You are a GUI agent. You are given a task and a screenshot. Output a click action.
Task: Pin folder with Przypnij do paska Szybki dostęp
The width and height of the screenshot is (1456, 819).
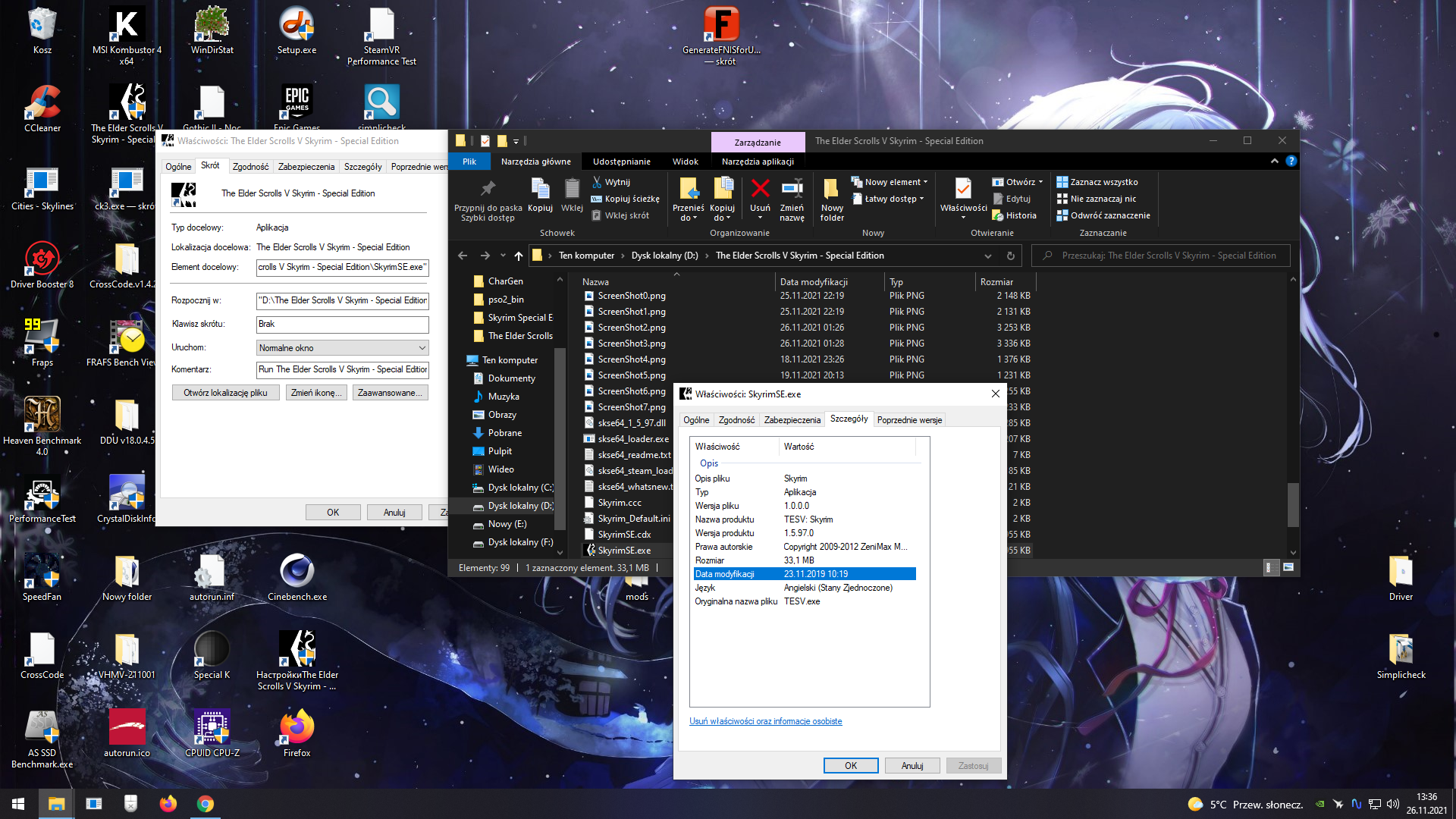tap(488, 200)
